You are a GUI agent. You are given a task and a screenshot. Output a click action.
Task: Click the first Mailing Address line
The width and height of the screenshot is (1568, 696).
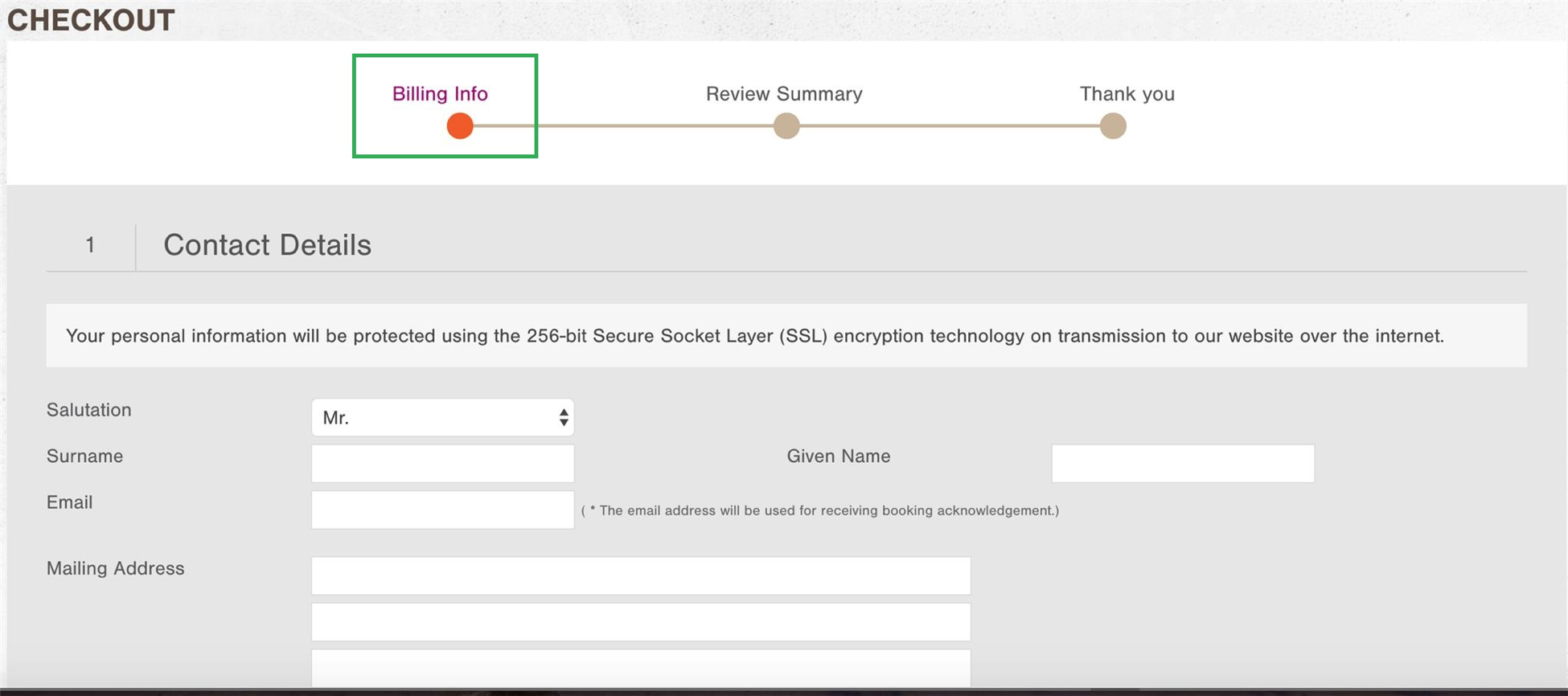pos(641,575)
